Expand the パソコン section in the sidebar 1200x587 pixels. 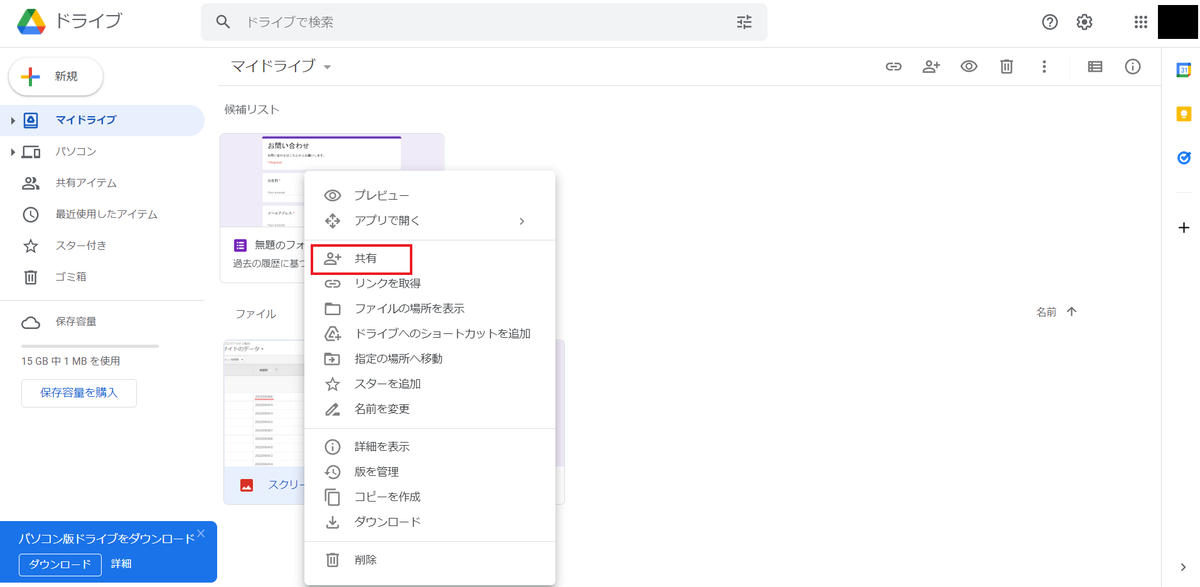(x=12, y=151)
